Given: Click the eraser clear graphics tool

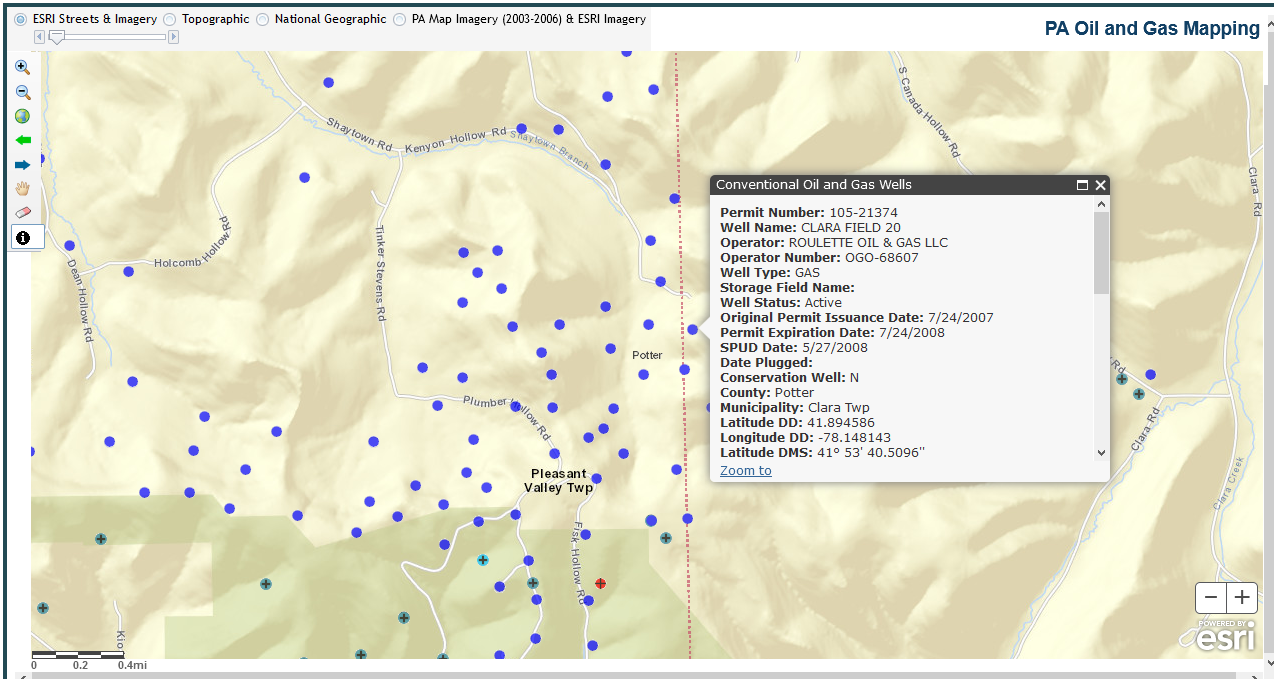Looking at the screenshot, I should click(22, 212).
